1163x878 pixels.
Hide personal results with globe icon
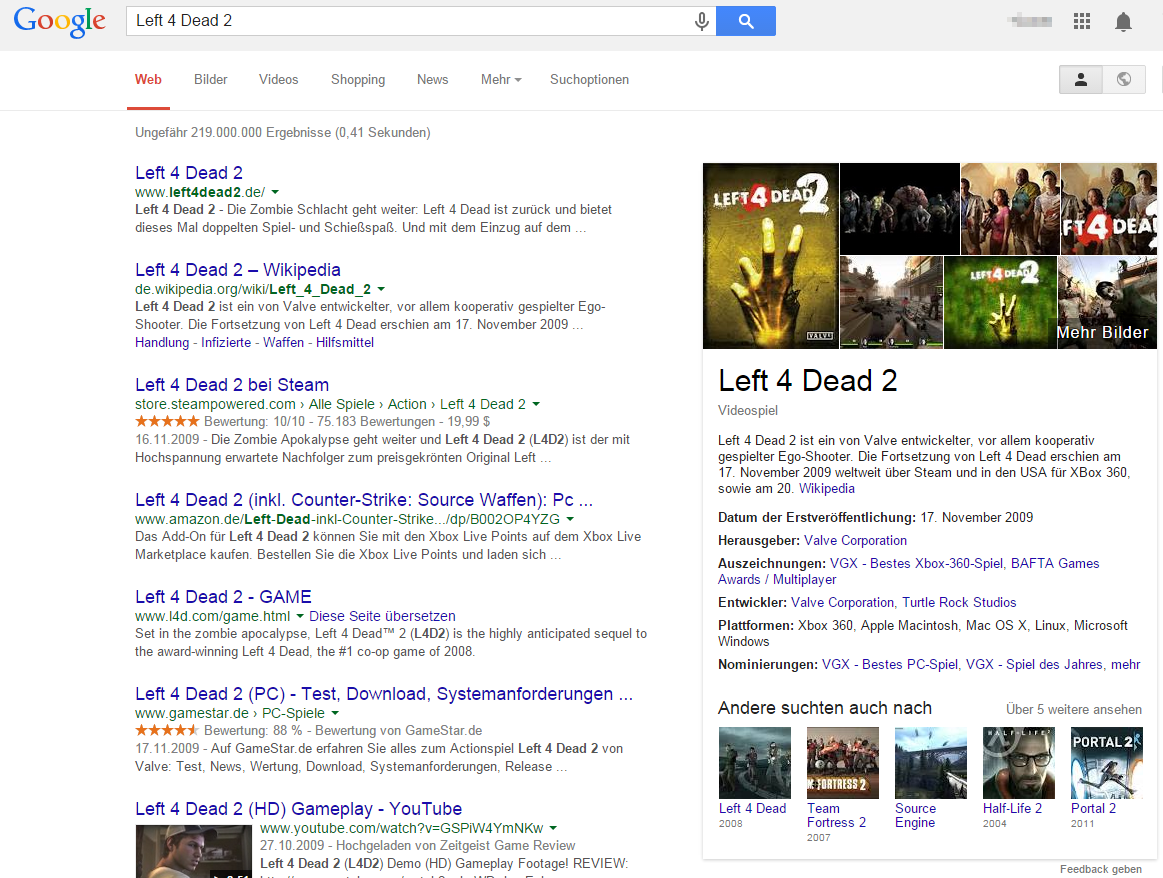click(x=1124, y=79)
